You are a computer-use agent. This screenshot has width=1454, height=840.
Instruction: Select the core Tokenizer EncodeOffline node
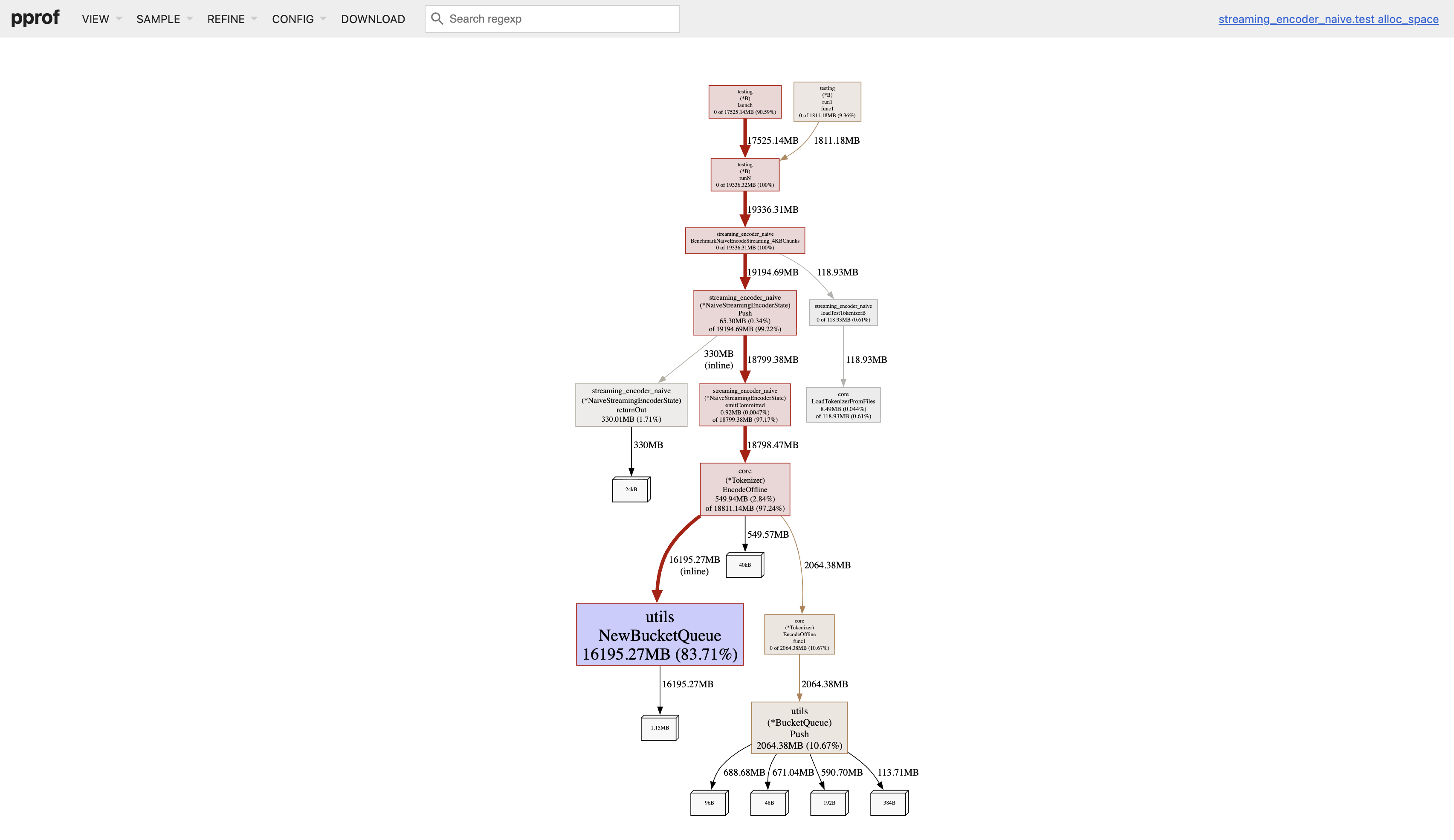point(745,489)
